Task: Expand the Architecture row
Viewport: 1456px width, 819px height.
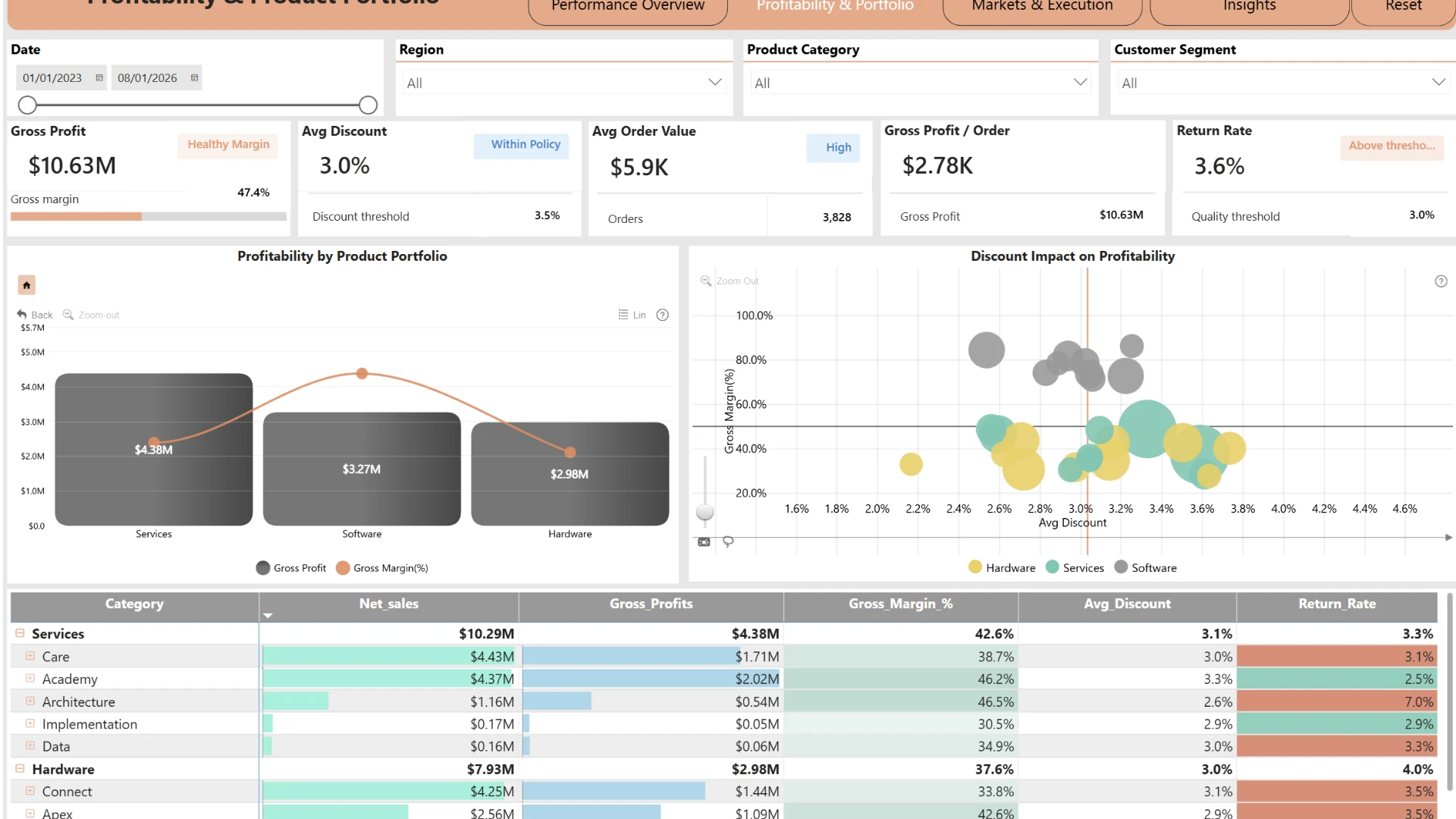Action: point(30,701)
